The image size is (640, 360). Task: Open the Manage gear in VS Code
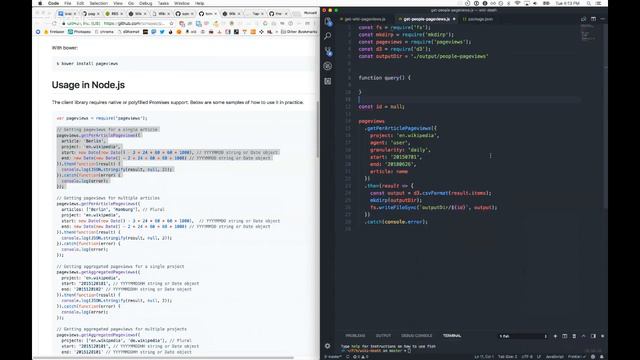coord(327,346)
